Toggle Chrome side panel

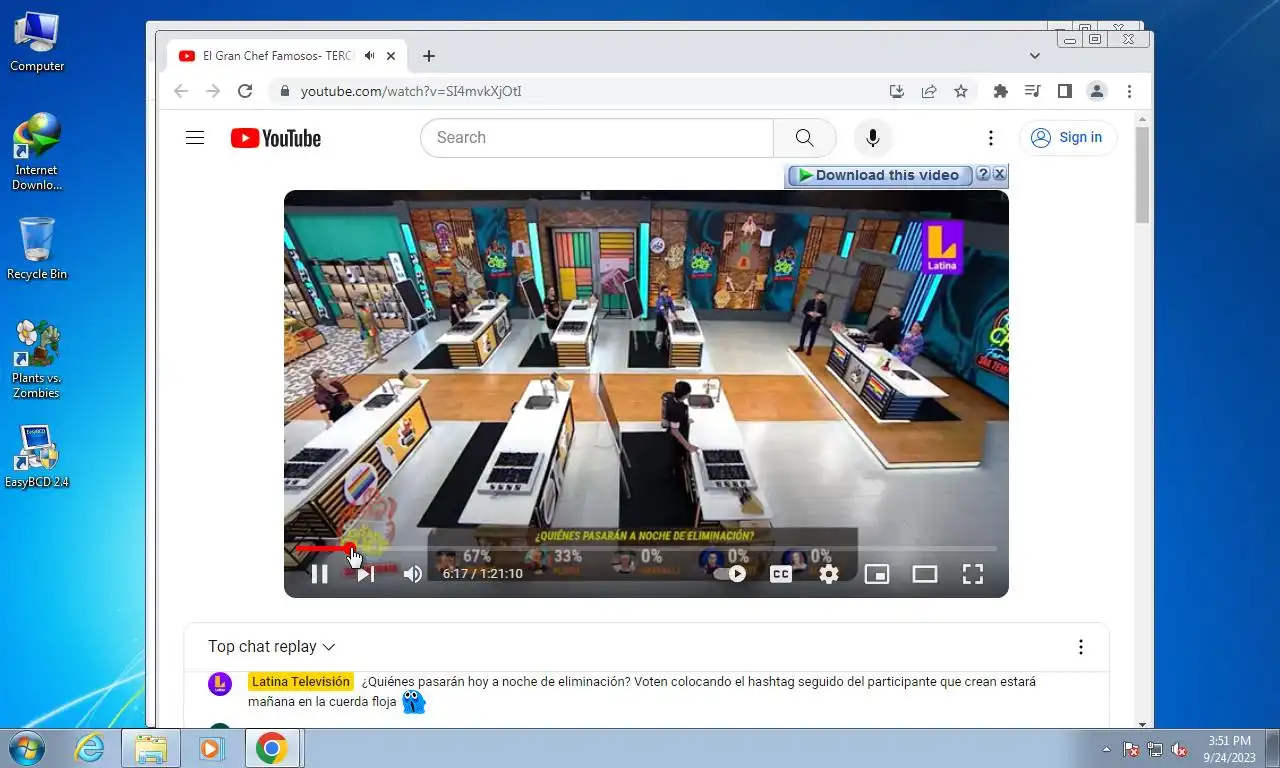point(1065,91)
